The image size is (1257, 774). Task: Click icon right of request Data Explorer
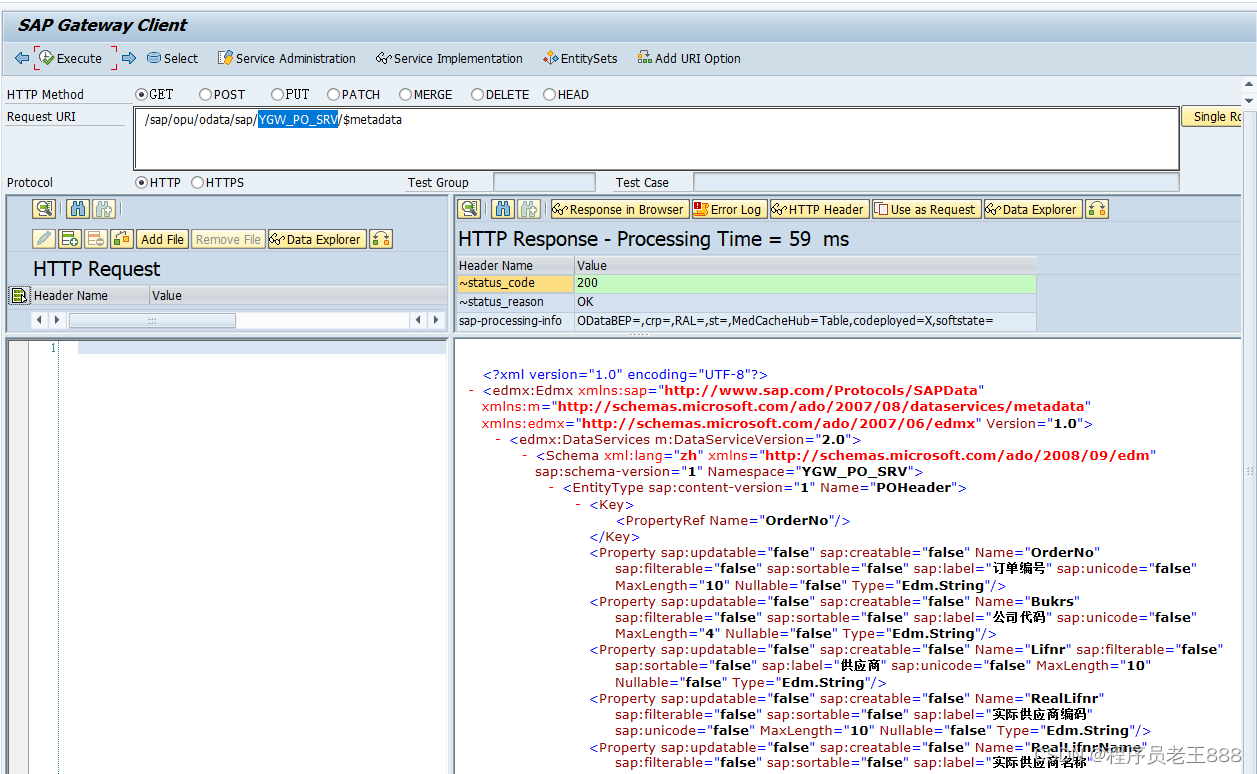[x=381, y=239]
